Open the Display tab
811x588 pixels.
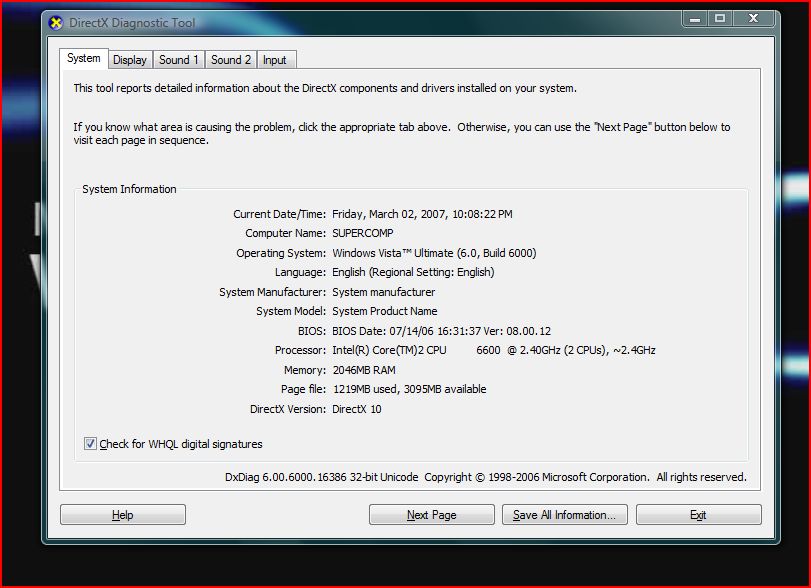click(130, 60)
